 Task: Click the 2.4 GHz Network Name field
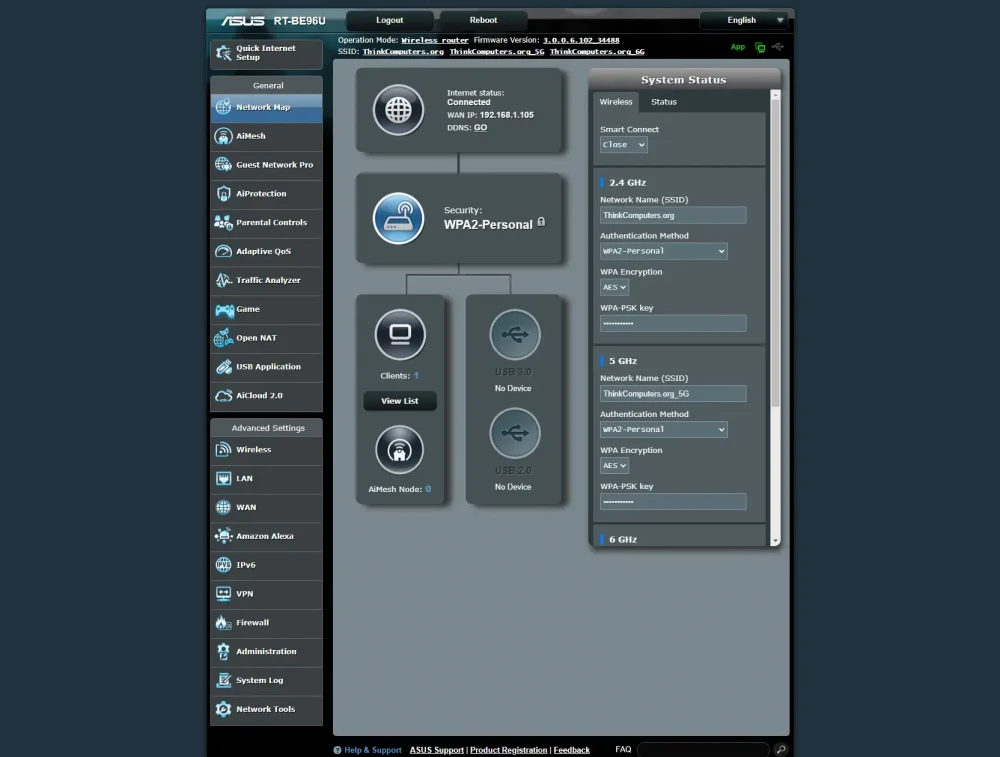tap(673, 216)
